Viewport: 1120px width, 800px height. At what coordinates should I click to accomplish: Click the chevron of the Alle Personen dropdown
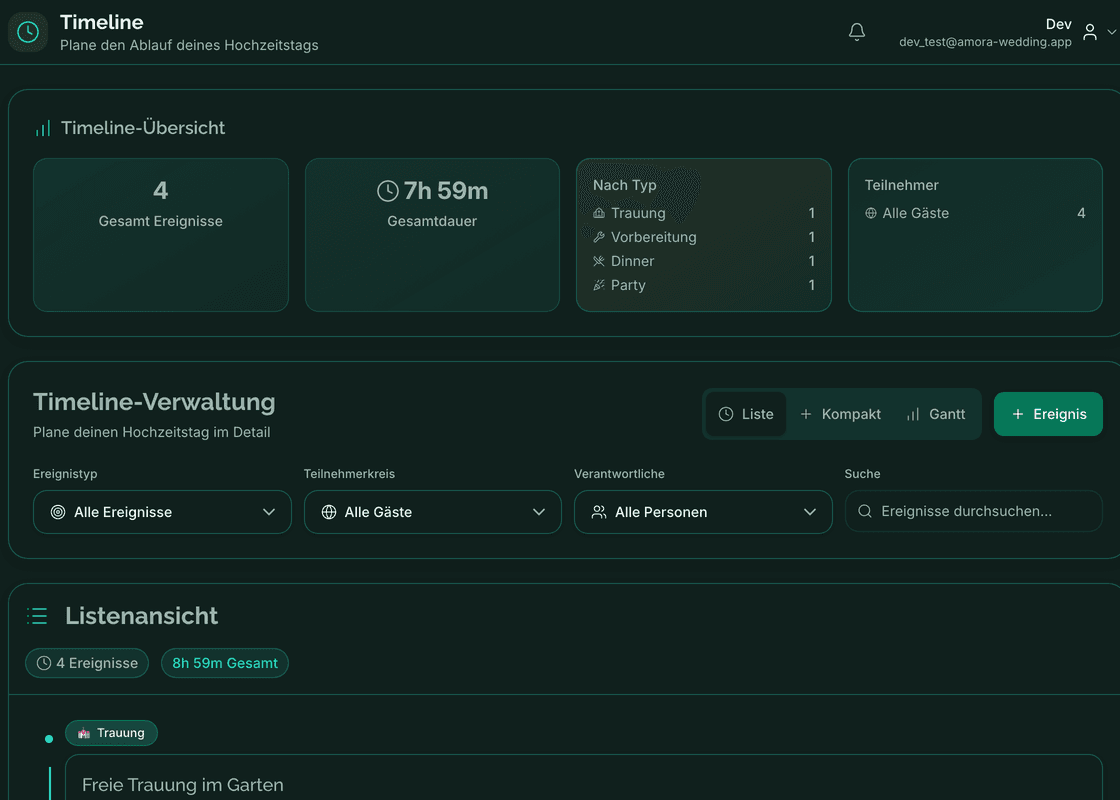pos(809,512)
